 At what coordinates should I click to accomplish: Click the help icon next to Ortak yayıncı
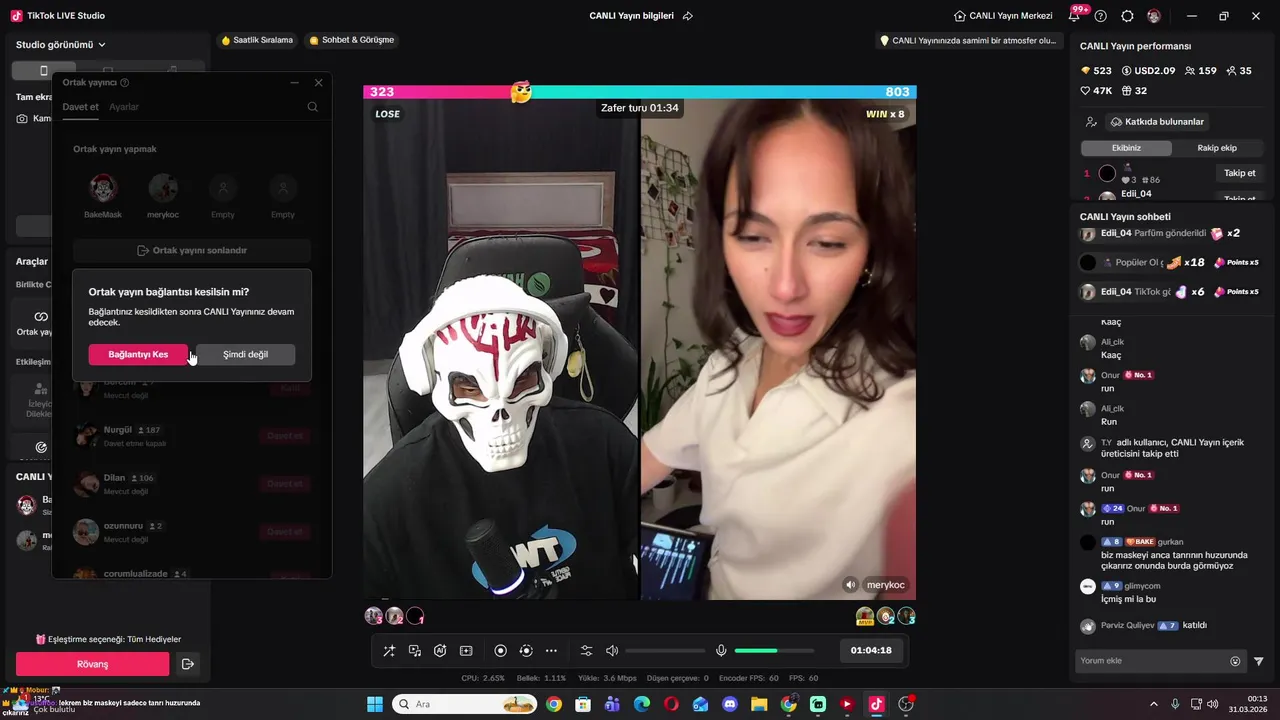[125, 83]
